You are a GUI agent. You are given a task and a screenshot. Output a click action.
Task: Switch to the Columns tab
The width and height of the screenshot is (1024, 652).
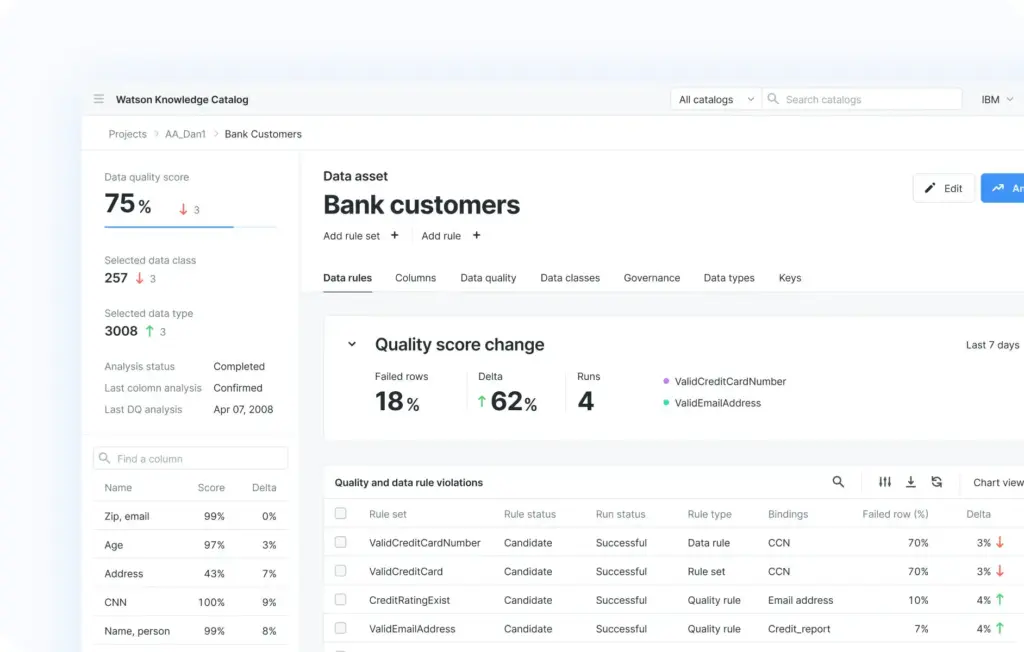click(x=415, y=278)
